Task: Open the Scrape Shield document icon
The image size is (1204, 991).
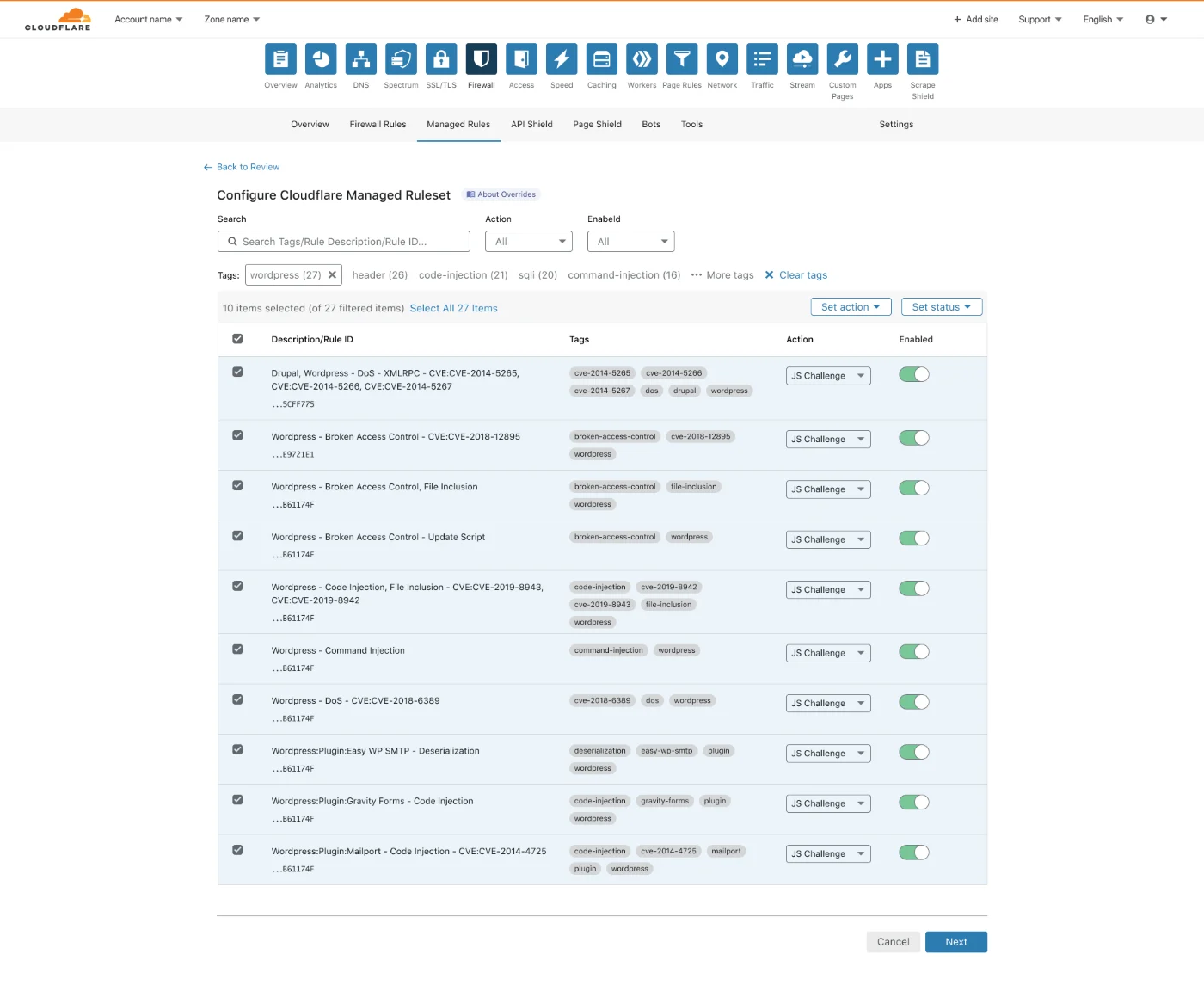Action: pos(923,59)
